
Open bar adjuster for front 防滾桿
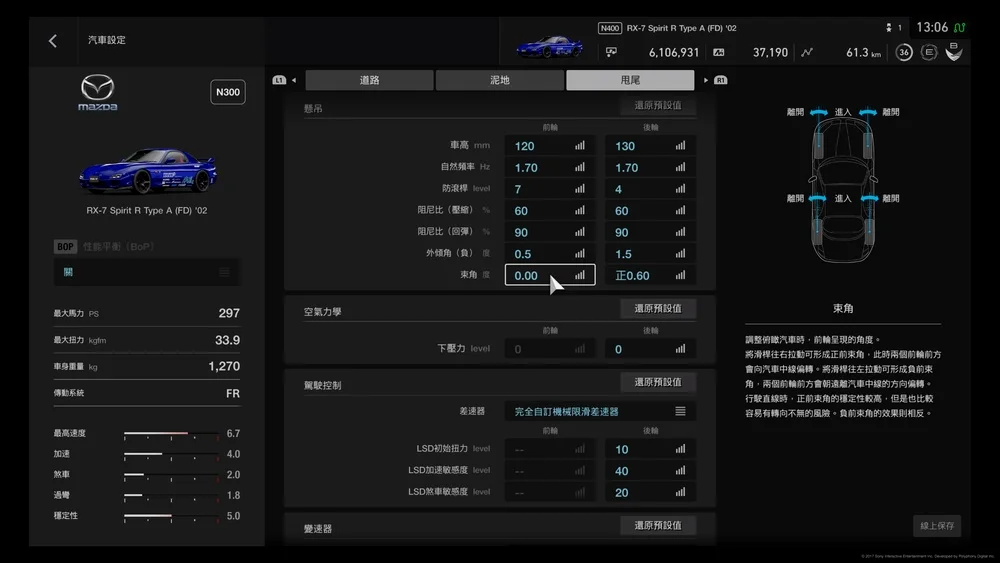click(579, 189)
